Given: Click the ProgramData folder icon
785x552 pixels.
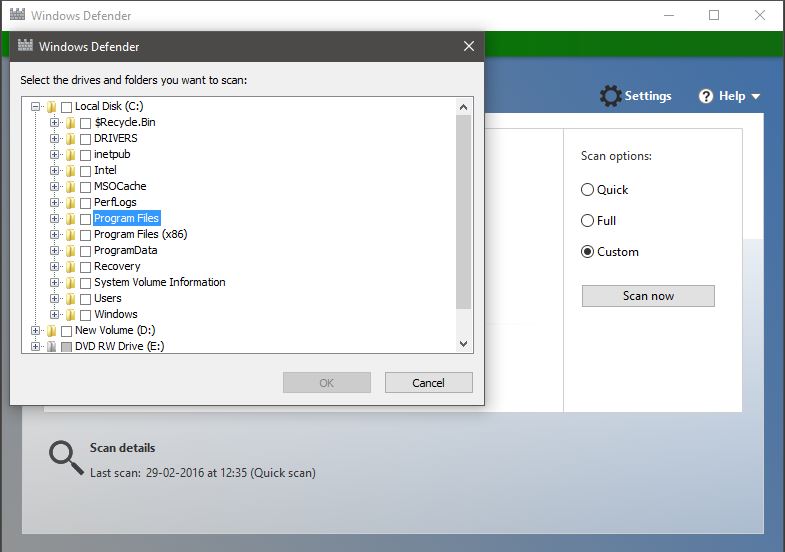Looking at the screenshot, I should (71, 251).
